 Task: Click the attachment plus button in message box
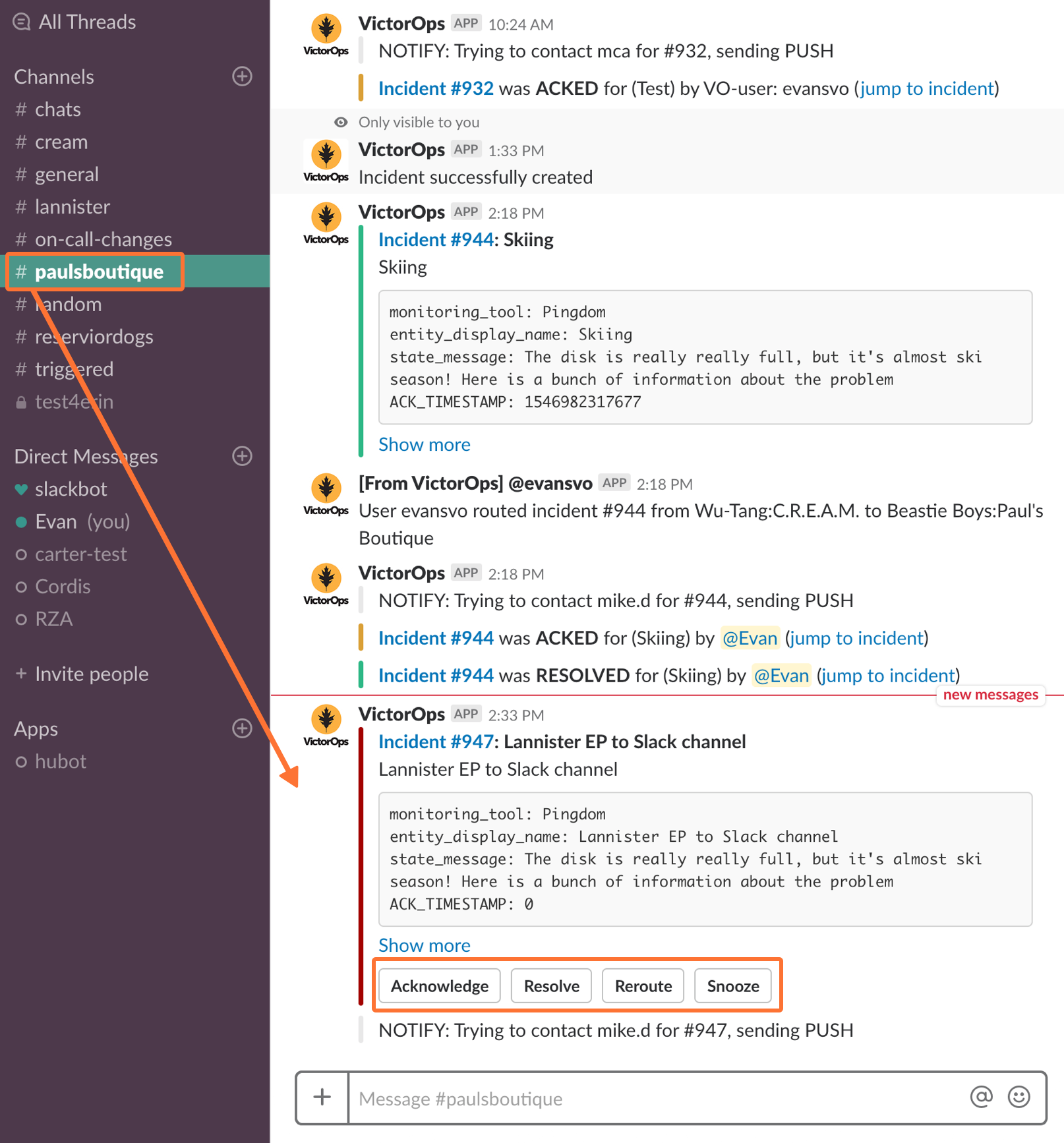pos(322,1098)
